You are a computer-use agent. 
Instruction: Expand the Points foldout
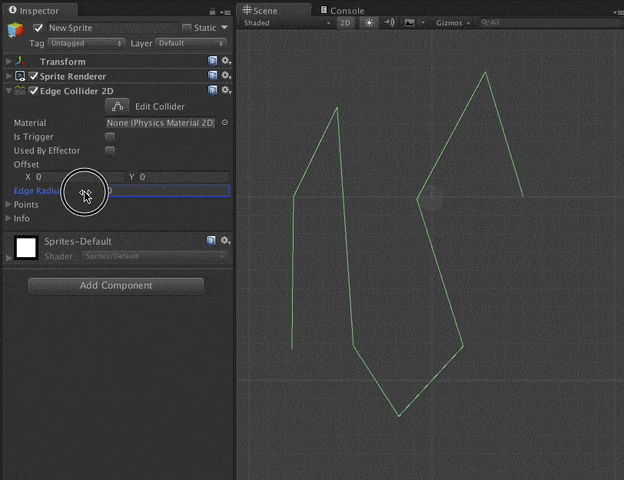click(8, 204)
